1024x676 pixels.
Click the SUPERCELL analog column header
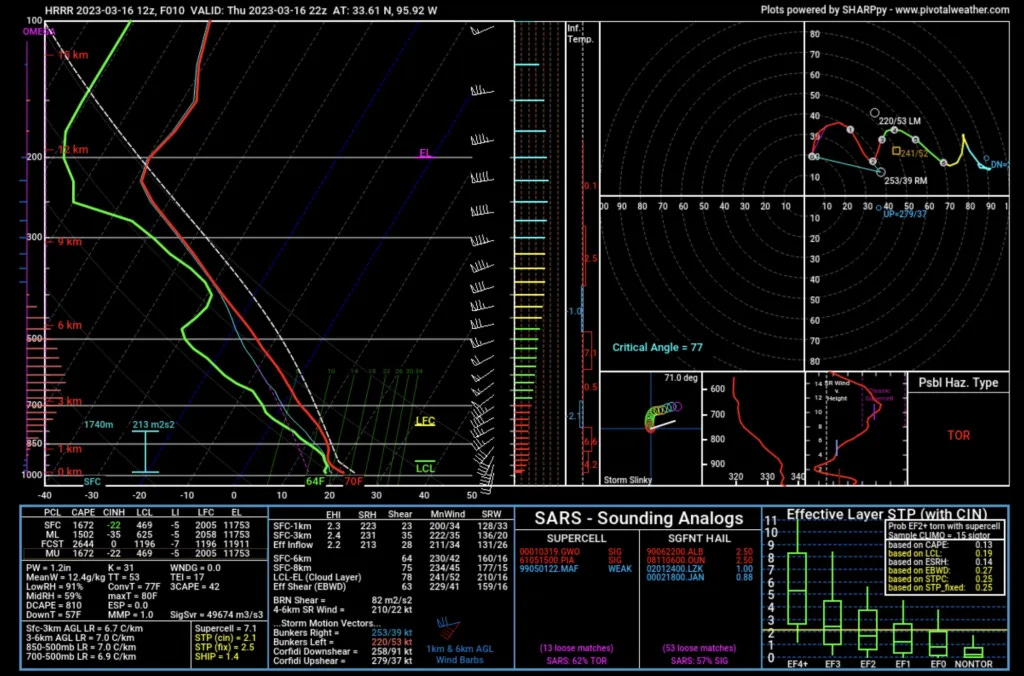click(576, 538)
